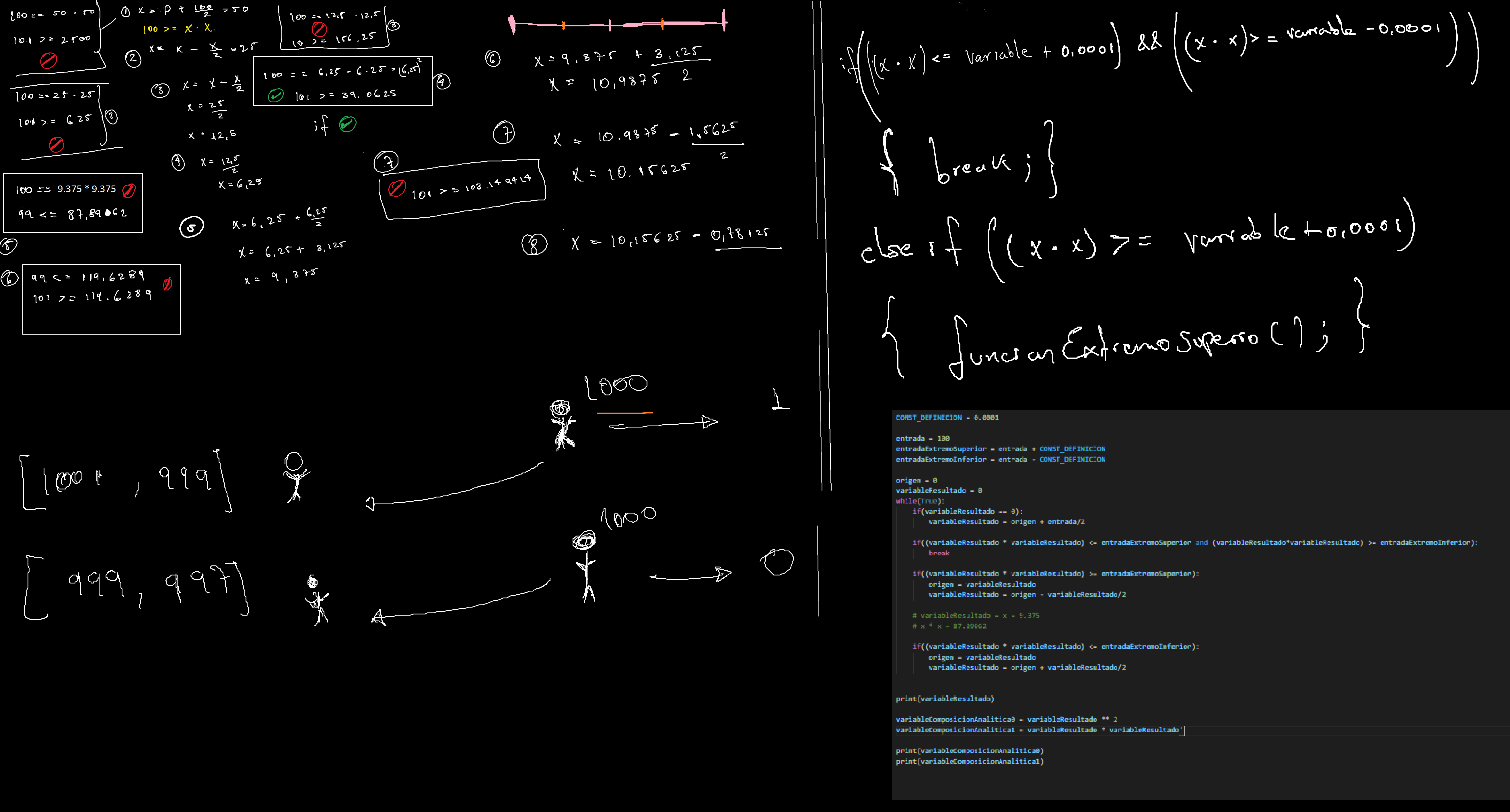
Task: Click the handwritten '99 <= 87,89062' text
Action: [x=72, y=214]
